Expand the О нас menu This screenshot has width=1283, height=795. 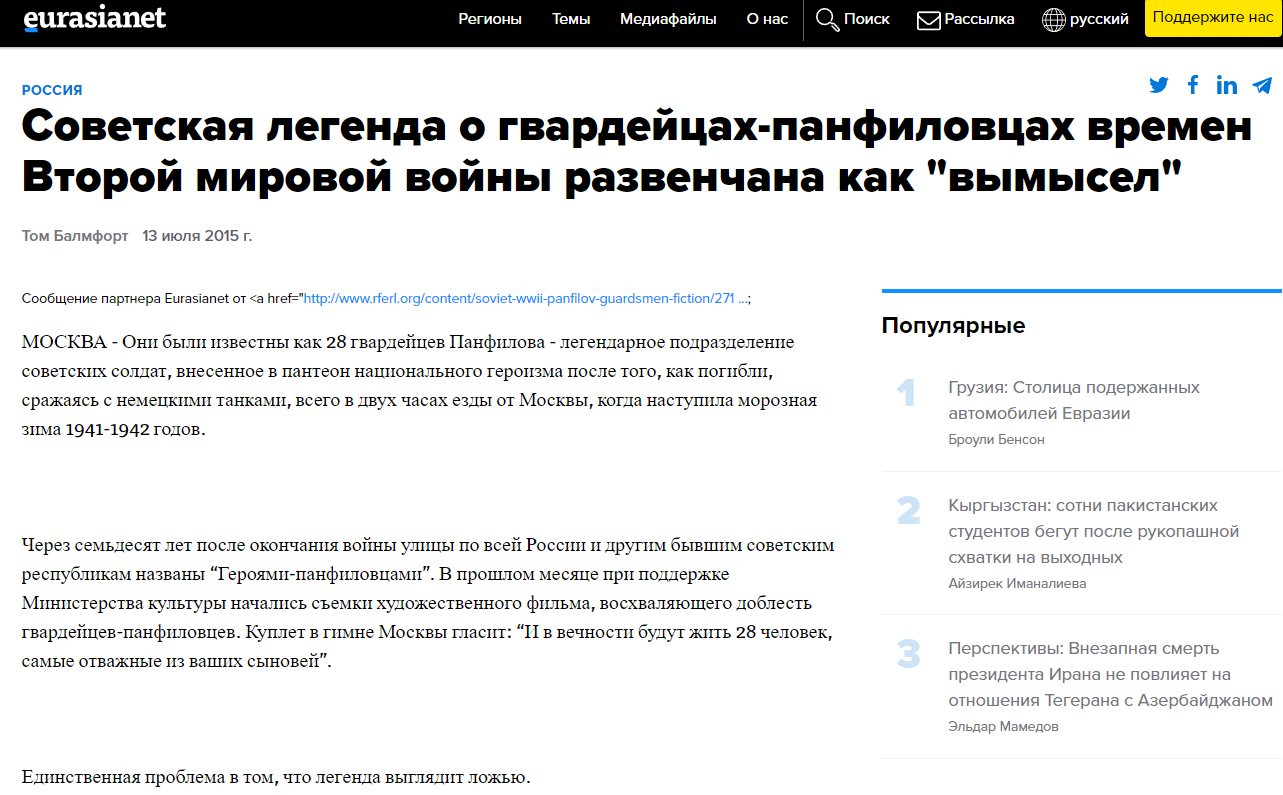pyautogui.click(x=767, y=19)
